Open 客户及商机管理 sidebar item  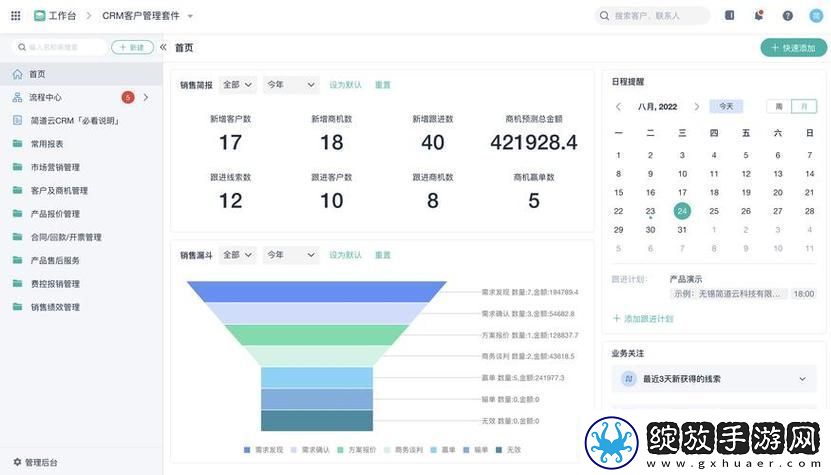(x=81, y=190)
